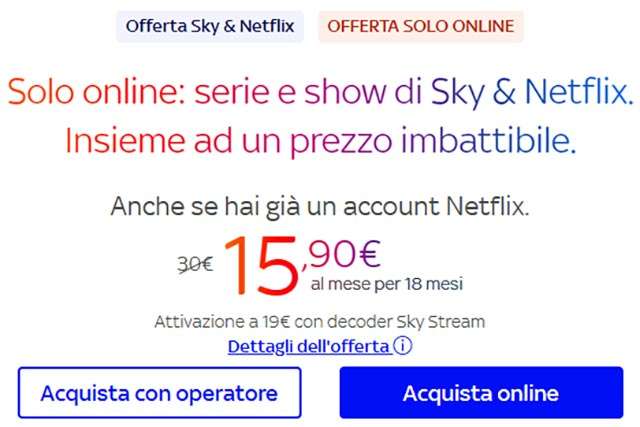
Task: Click 'Sky & Netflix.' in the blue headline
Action: tap(532, 92)
